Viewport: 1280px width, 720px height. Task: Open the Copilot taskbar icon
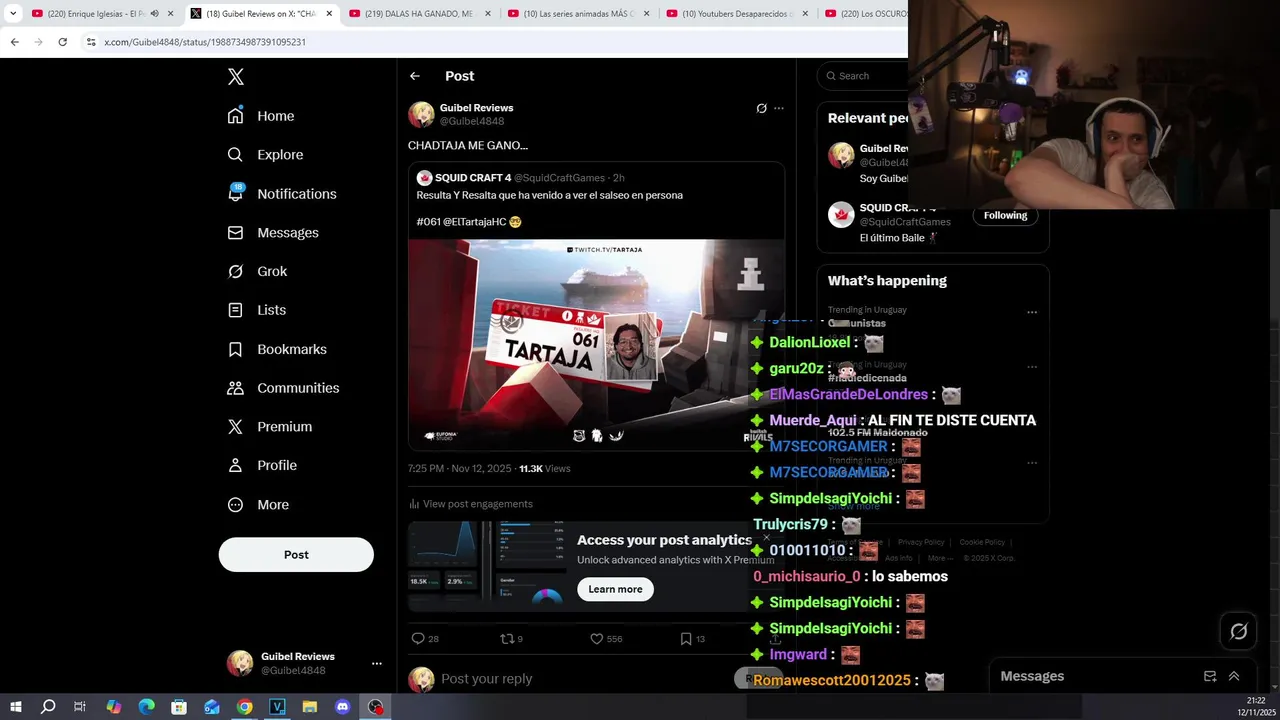click(x=113, y=707)
